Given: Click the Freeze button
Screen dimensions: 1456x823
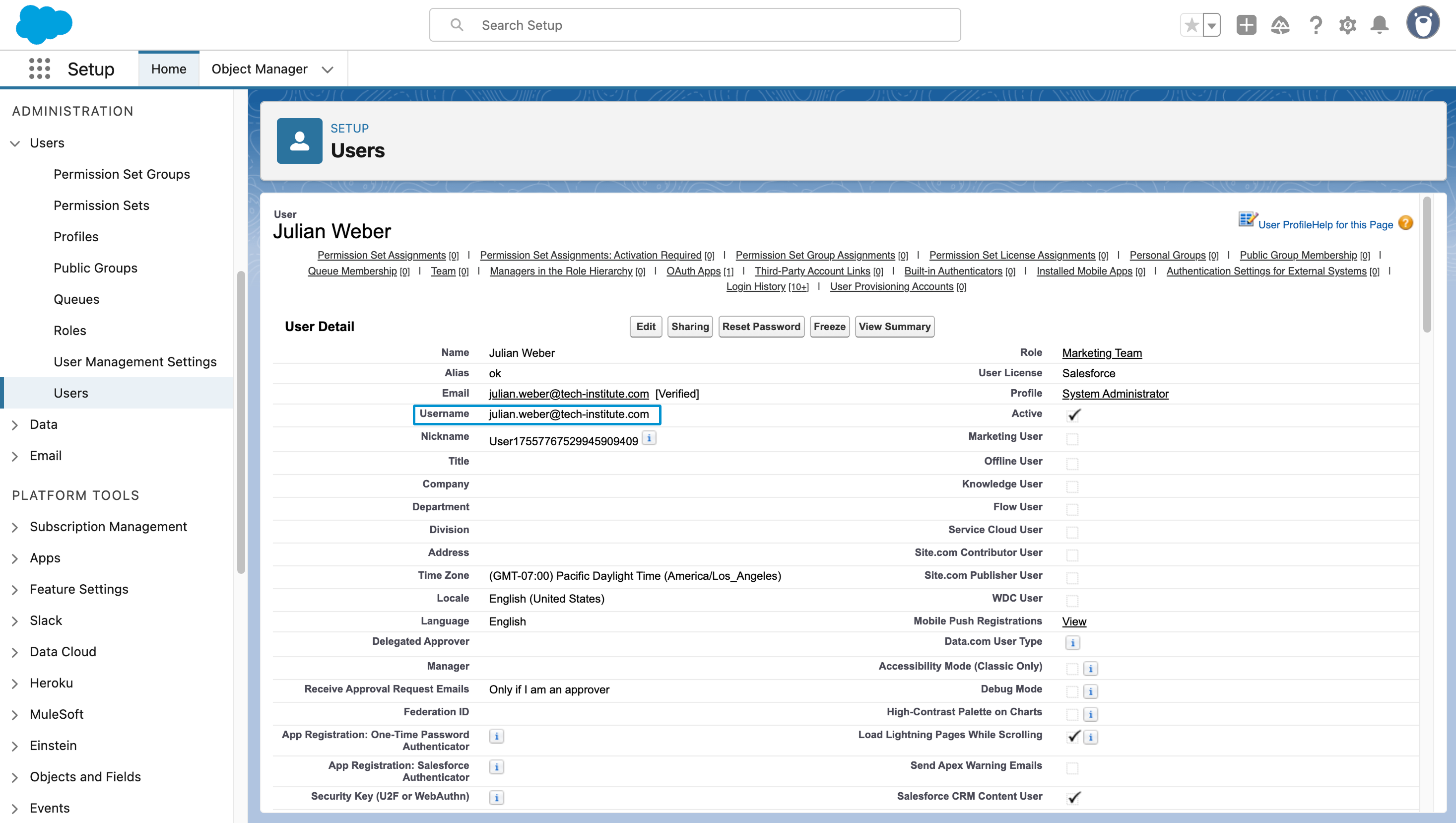Looking at the screenshot, I should 829,327.
